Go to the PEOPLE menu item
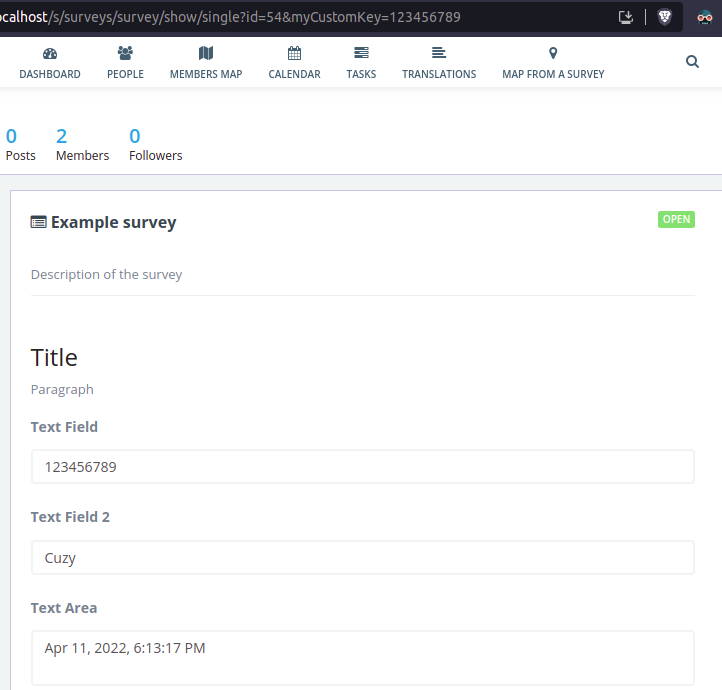Viewport: 722px width, 690px height. pos(125,74)
